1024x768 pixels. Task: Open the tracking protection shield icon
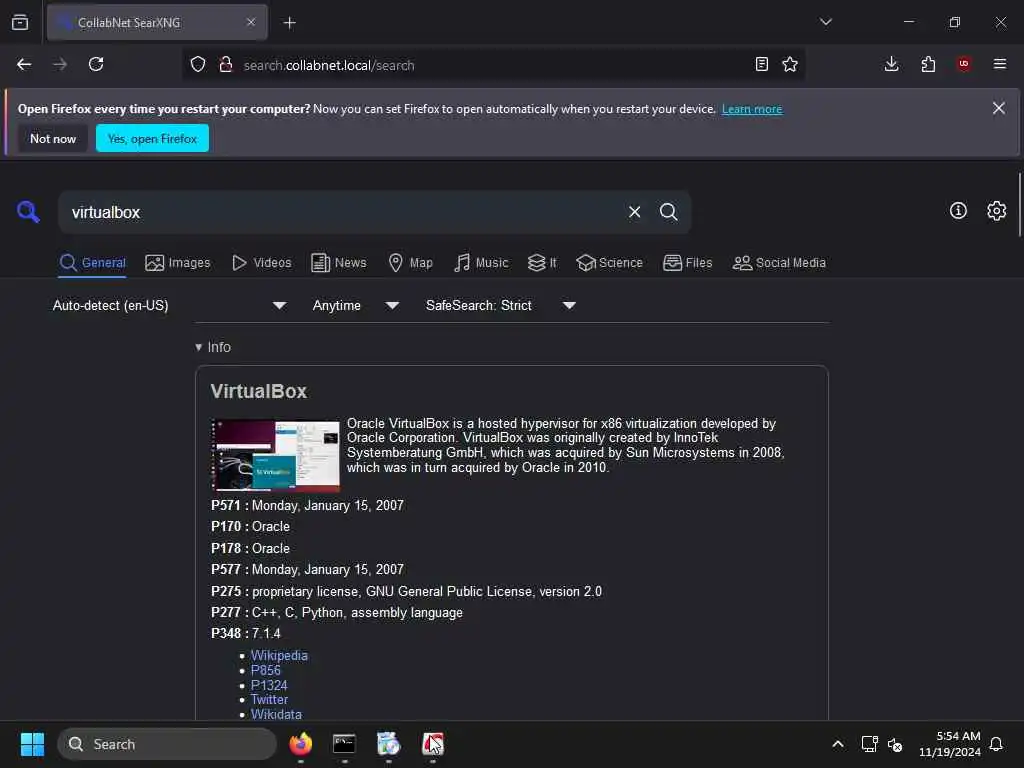198,65
